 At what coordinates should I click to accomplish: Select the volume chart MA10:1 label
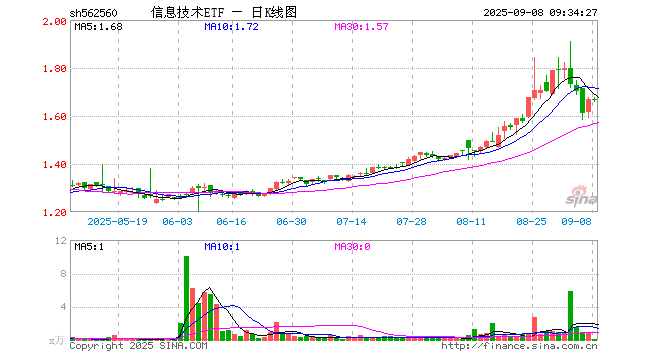[222, 247]
